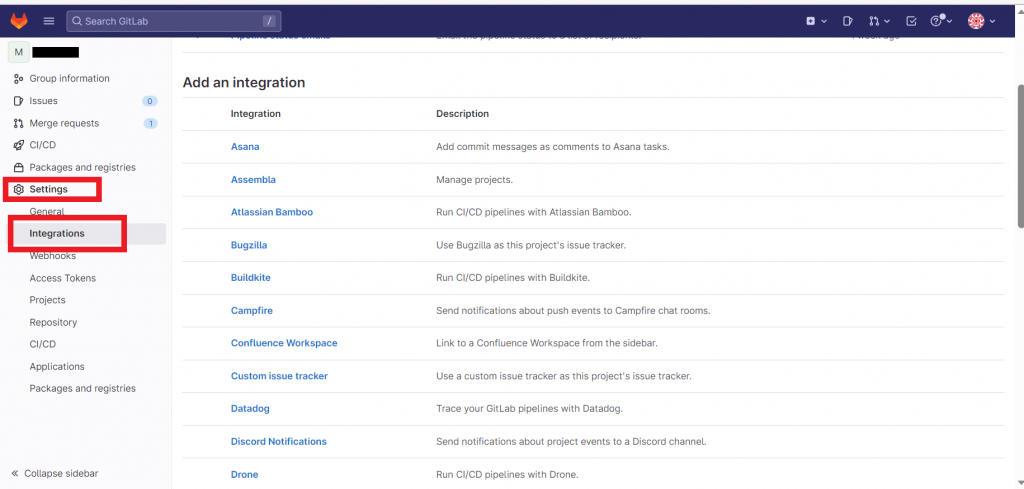Click the Merge requests count badge 1

(x=150, y=123)
